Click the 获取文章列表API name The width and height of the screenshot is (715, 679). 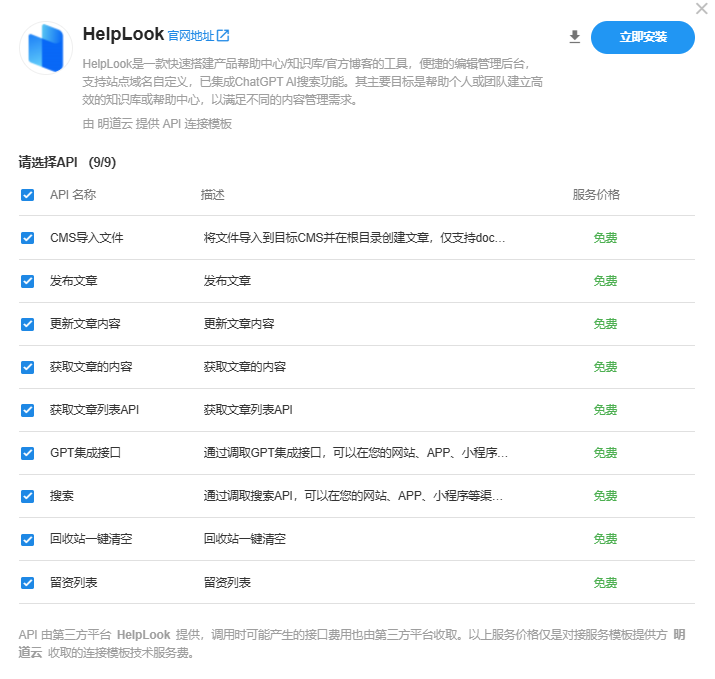pyautogui.click(x=94, y=409)
